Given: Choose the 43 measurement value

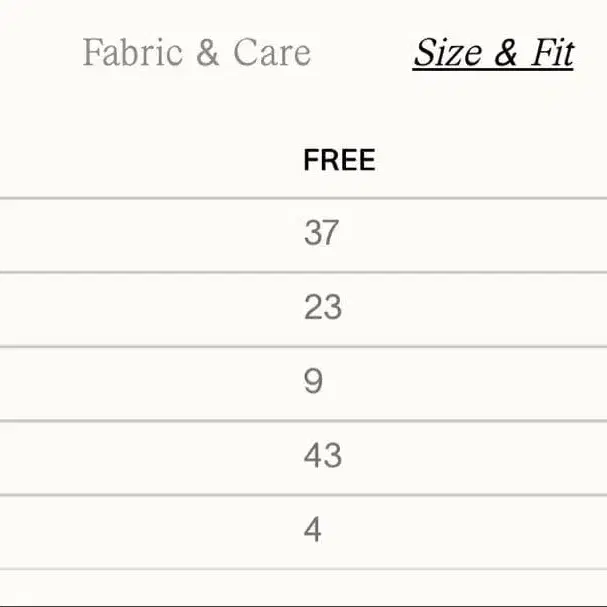Looking at the screenshot, I should (323, 455).
